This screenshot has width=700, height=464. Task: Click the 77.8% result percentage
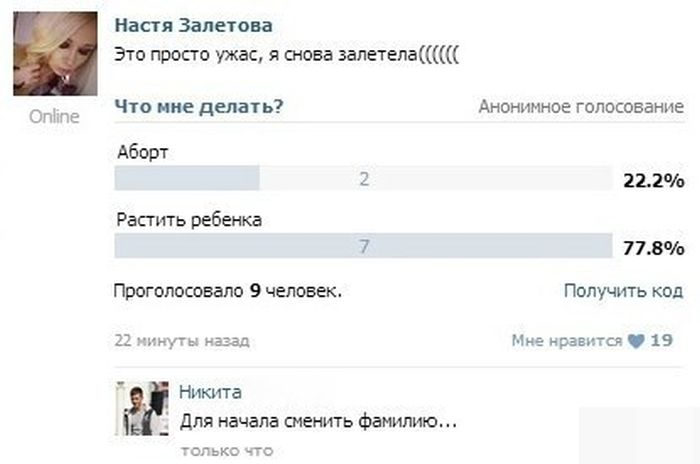coord(653,247)
